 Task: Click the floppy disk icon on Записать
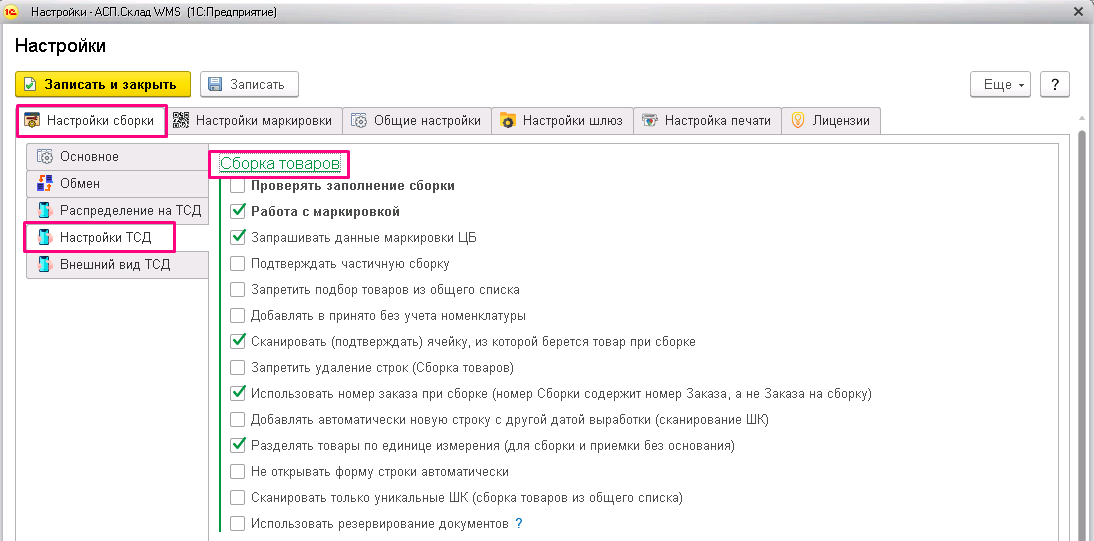[215, 84]
